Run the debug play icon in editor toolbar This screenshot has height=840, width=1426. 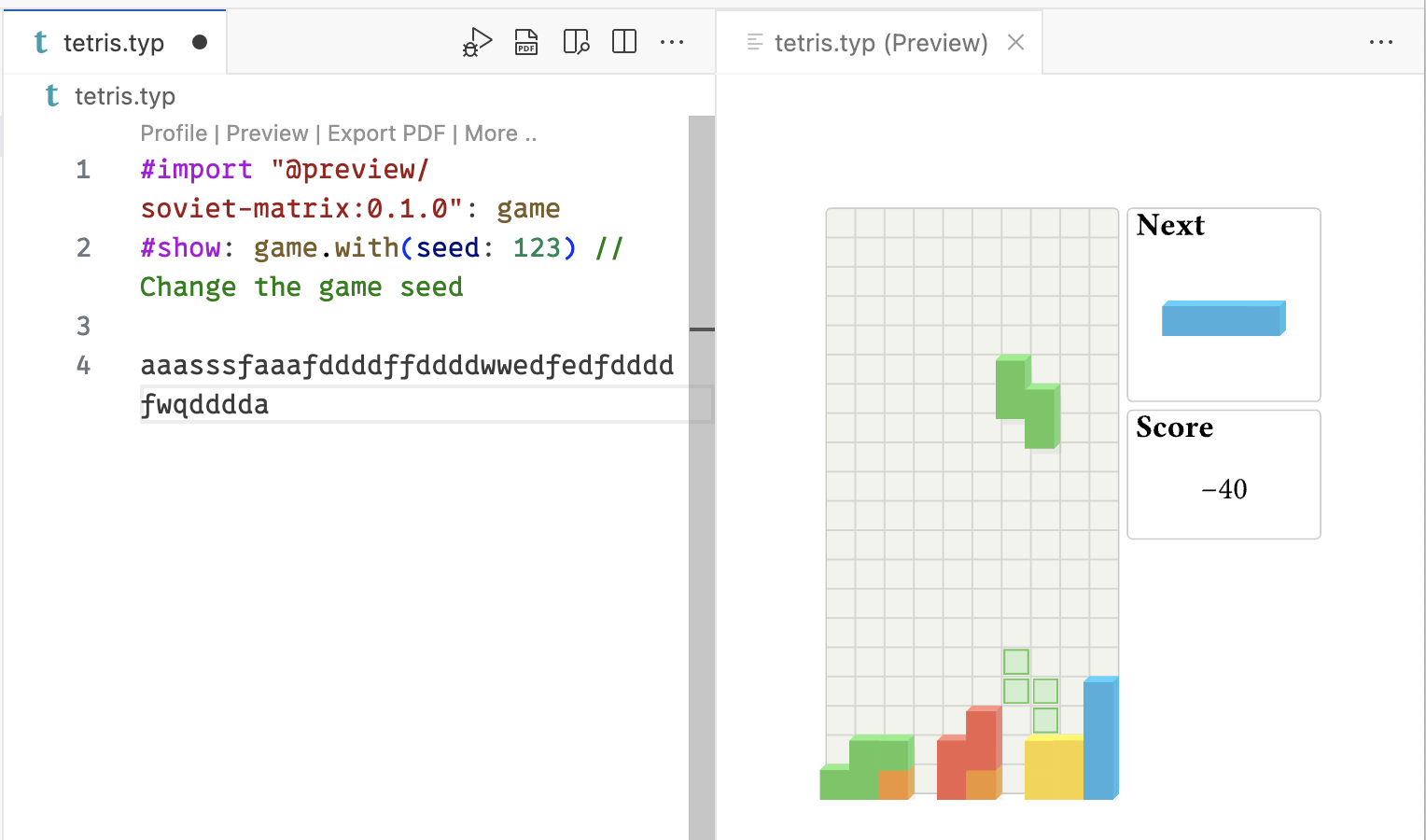click(477, 42)
